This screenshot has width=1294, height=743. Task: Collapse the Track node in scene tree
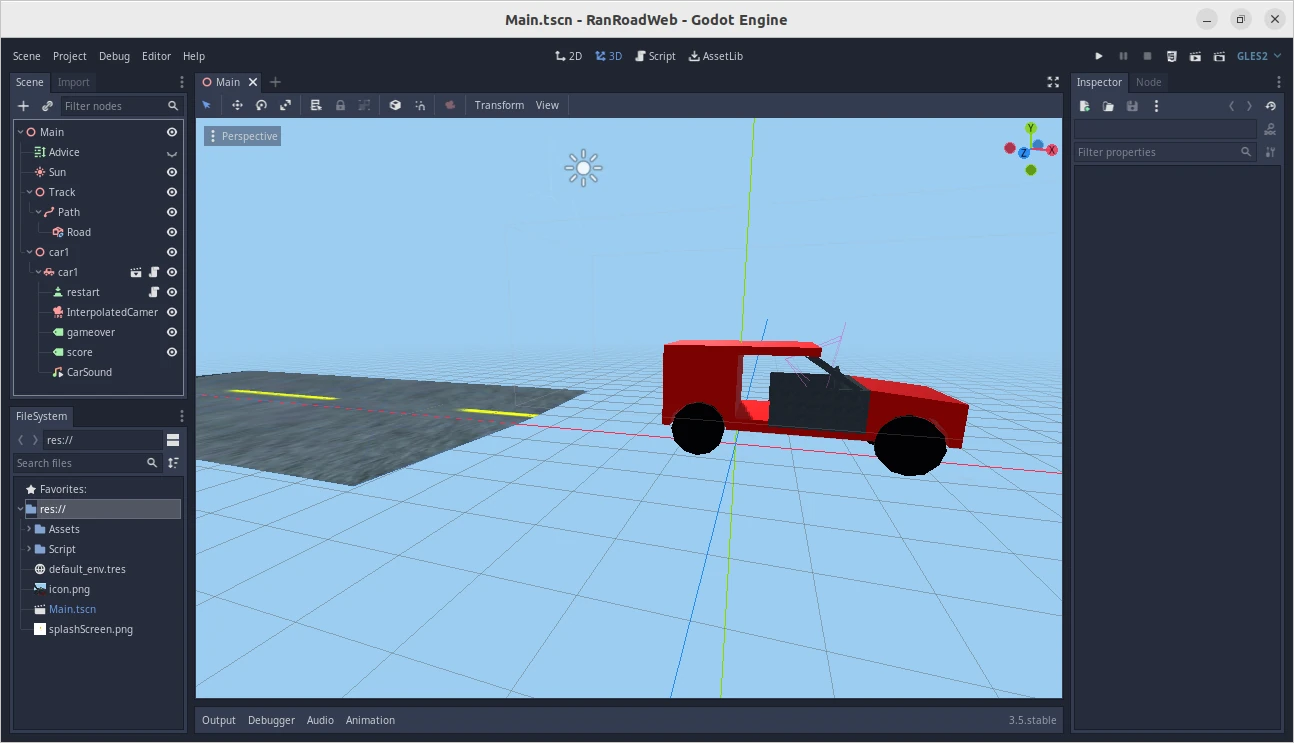(x=29, y=192)
